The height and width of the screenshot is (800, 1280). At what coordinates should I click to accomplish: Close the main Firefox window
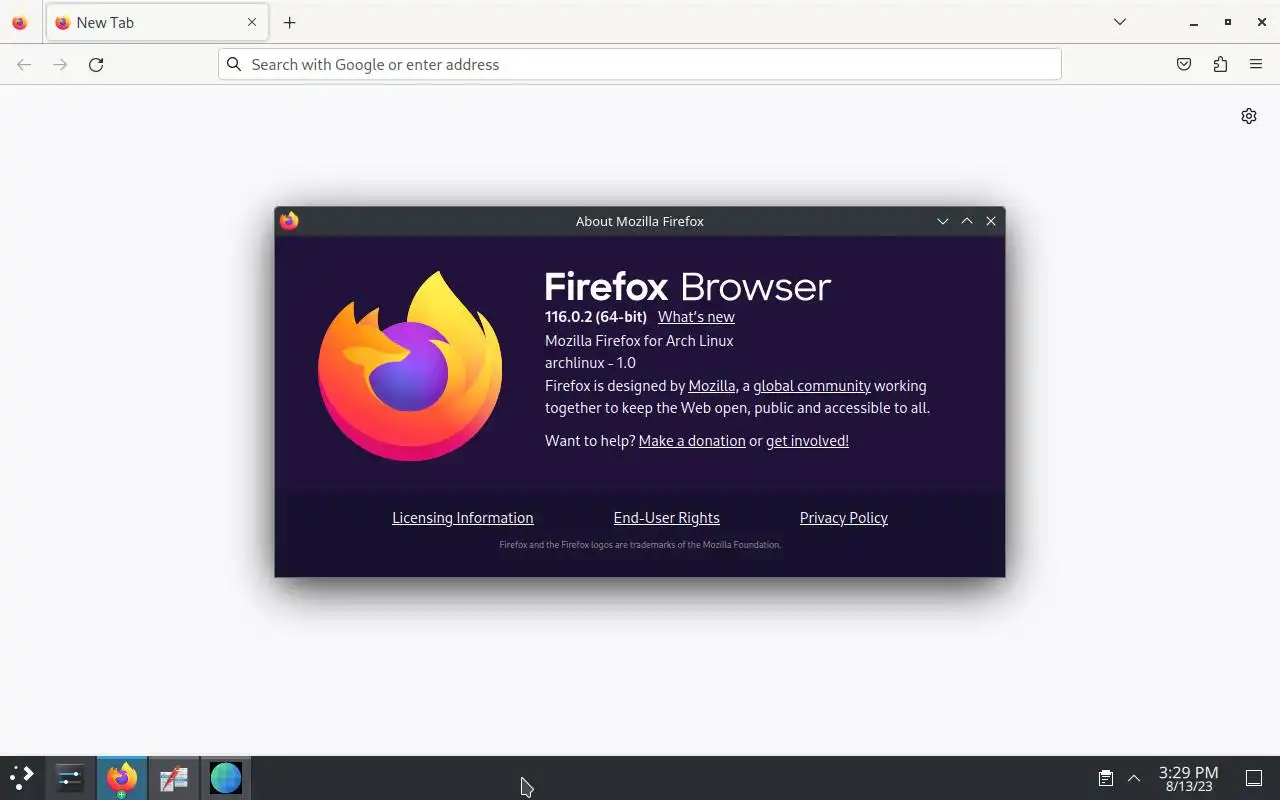[1262, 22]
